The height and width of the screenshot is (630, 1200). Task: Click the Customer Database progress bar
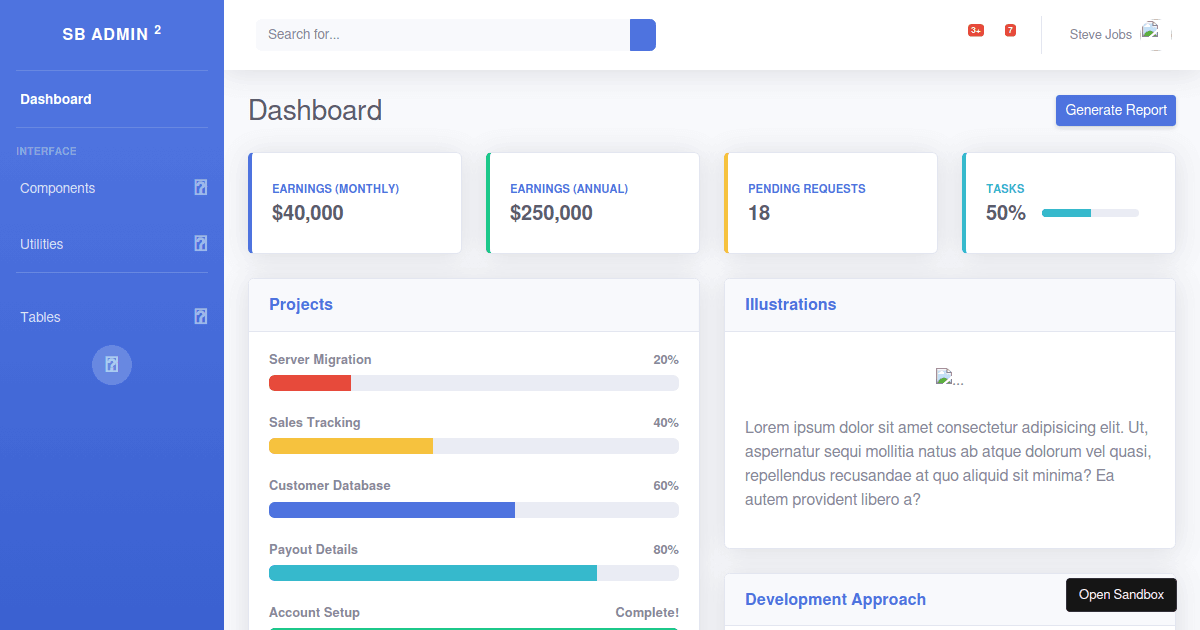point(473,510)
